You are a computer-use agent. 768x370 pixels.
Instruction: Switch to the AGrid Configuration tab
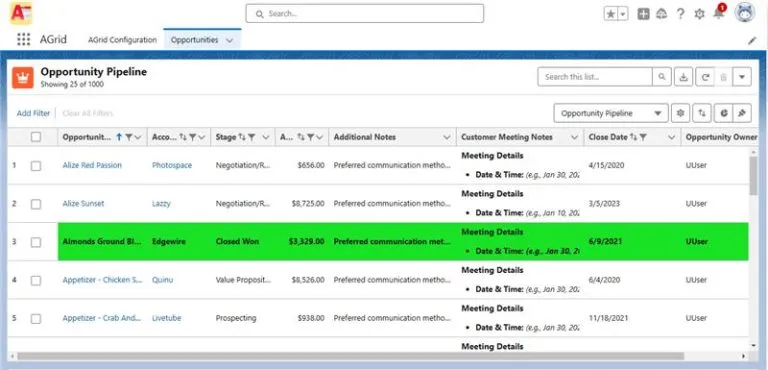(x=122, y=40)
